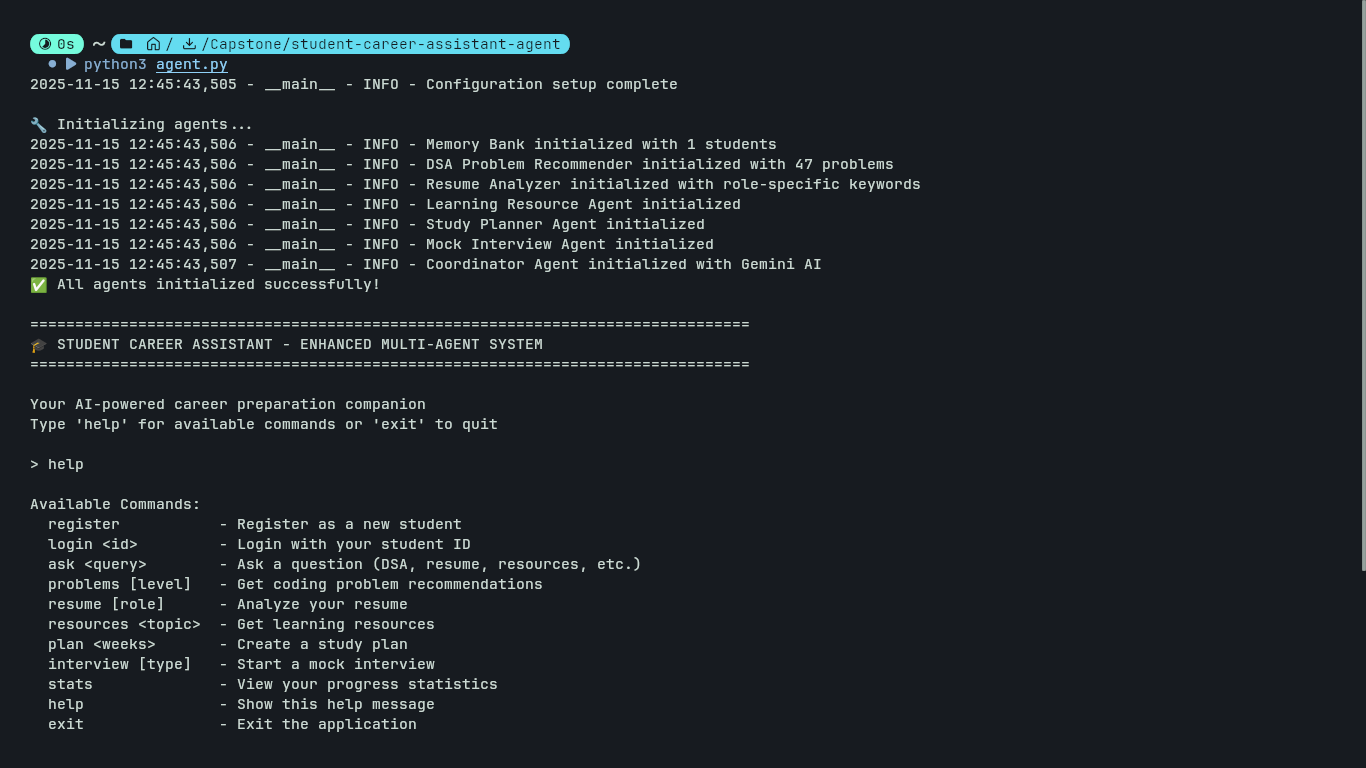
Task: Open the underlined agent.py file link
Action: coord(192,64)
